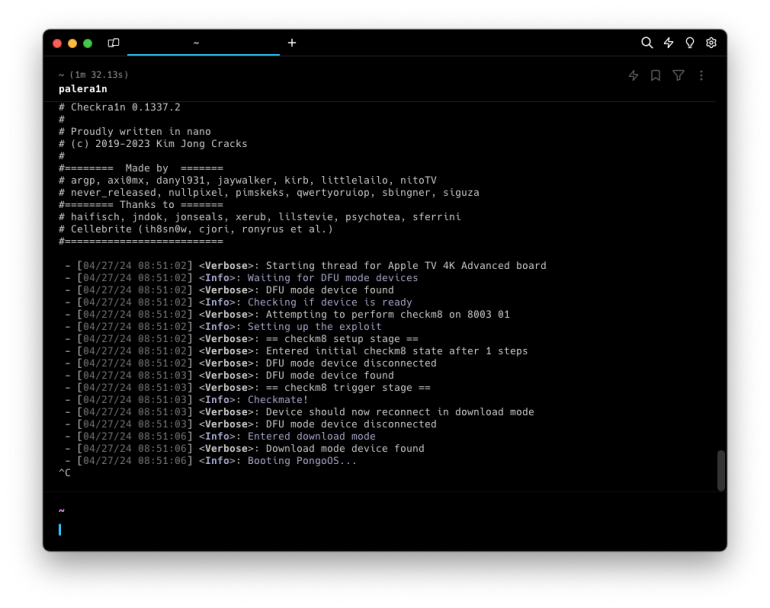
Task: Click 'Cellebrite (ih8sn0w, cjori...' credits line
Action: (195, 229)
